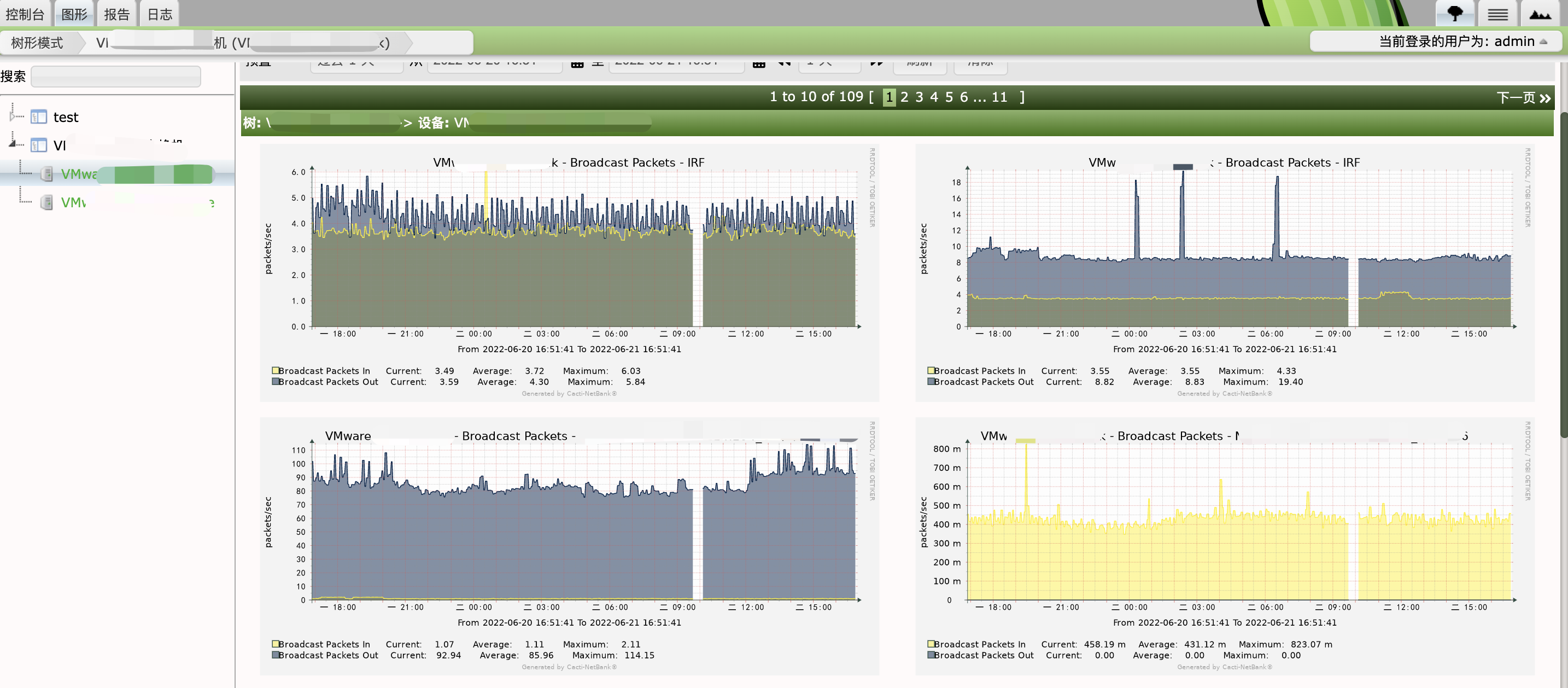1568x688 pixels.
Task: Open the time preset dropdown in the filter bar
Action: 356,63
